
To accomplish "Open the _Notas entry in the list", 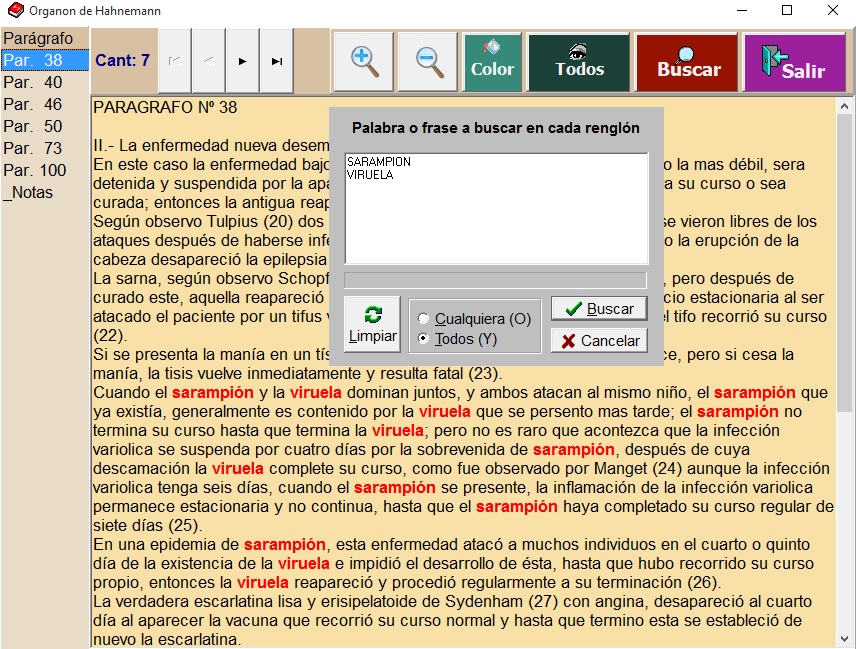I will click(x=45, y=192).
